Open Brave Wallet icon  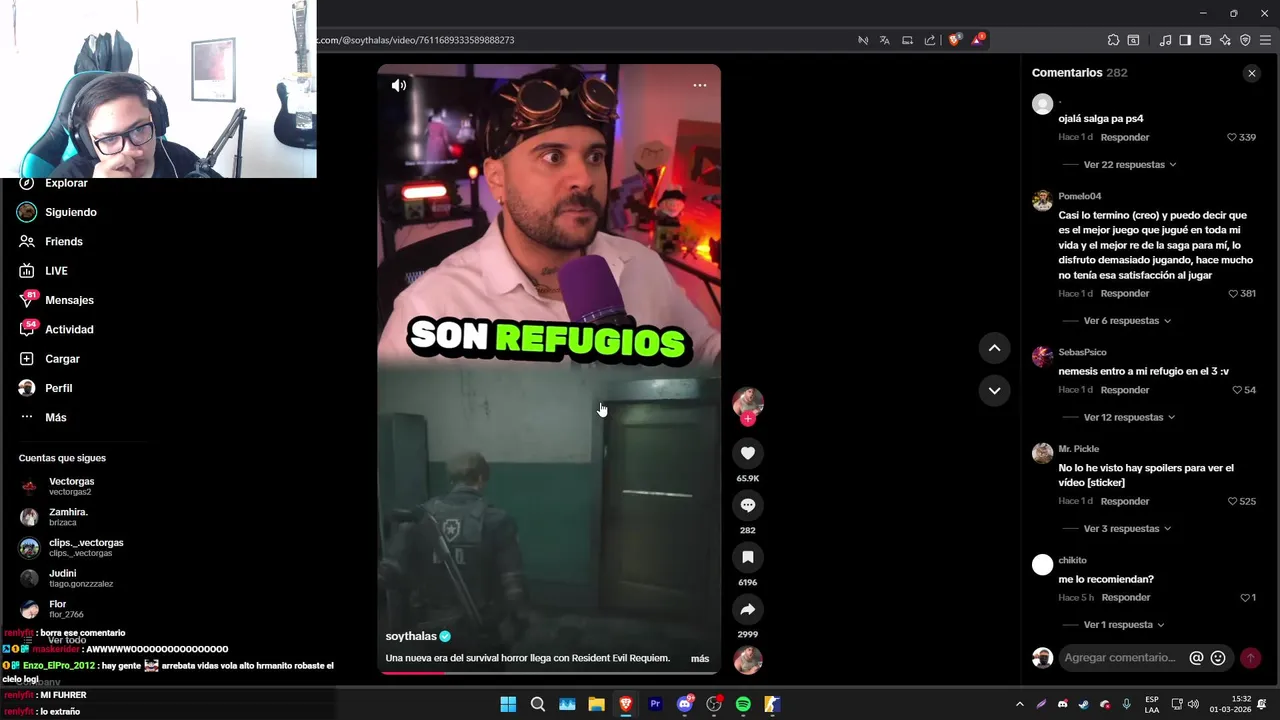[1205, 40]
